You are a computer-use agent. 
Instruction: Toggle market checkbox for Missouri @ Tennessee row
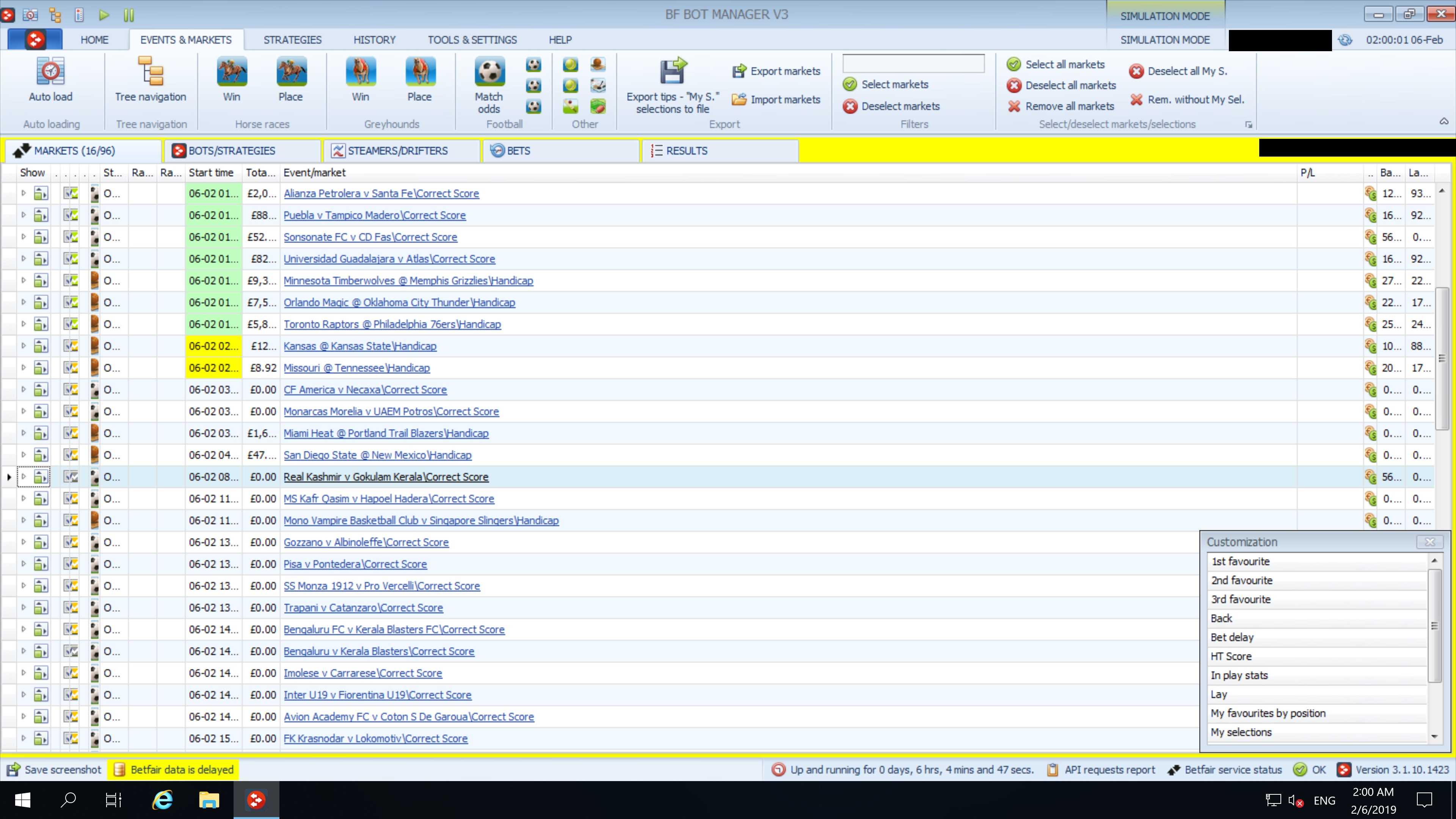[71, 368]
